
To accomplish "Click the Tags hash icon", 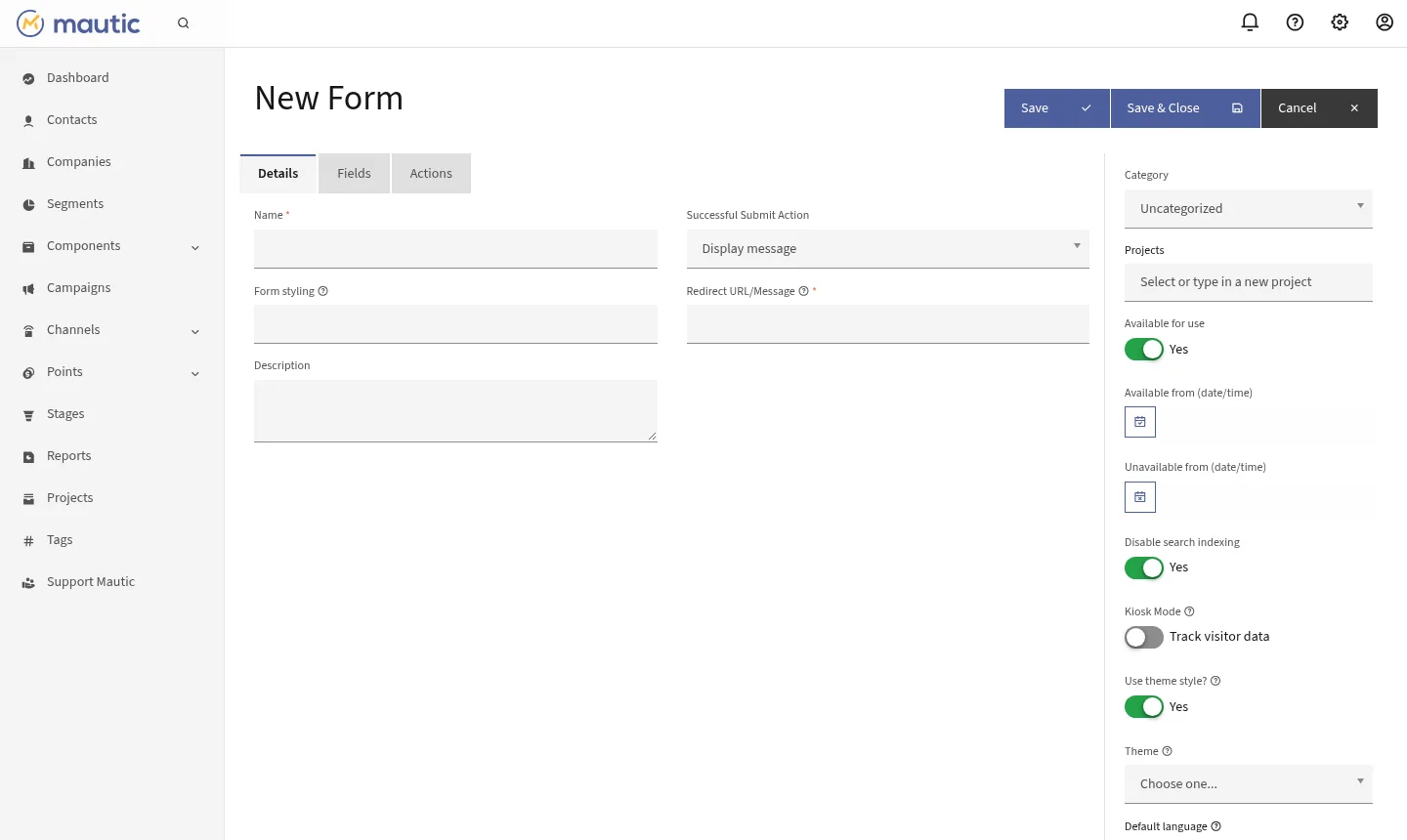I will click(28, 540).
